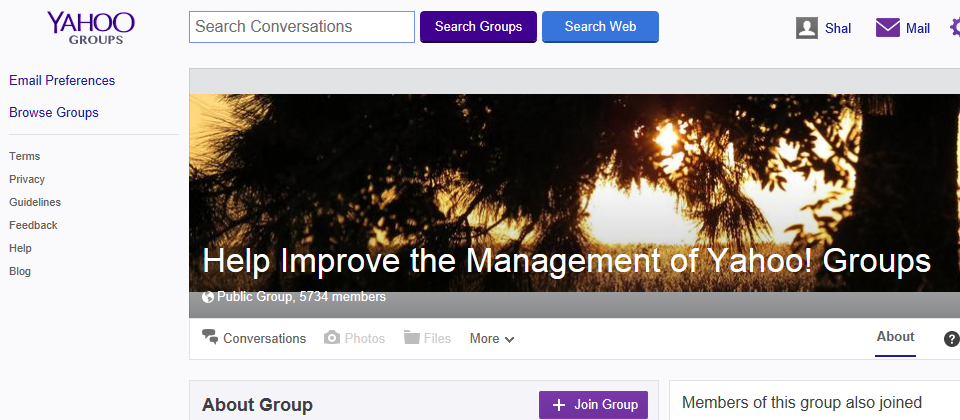Switch to the About tab
This screenshot has width=960, height=420.
pyautogui.click(x=895, y=337)
